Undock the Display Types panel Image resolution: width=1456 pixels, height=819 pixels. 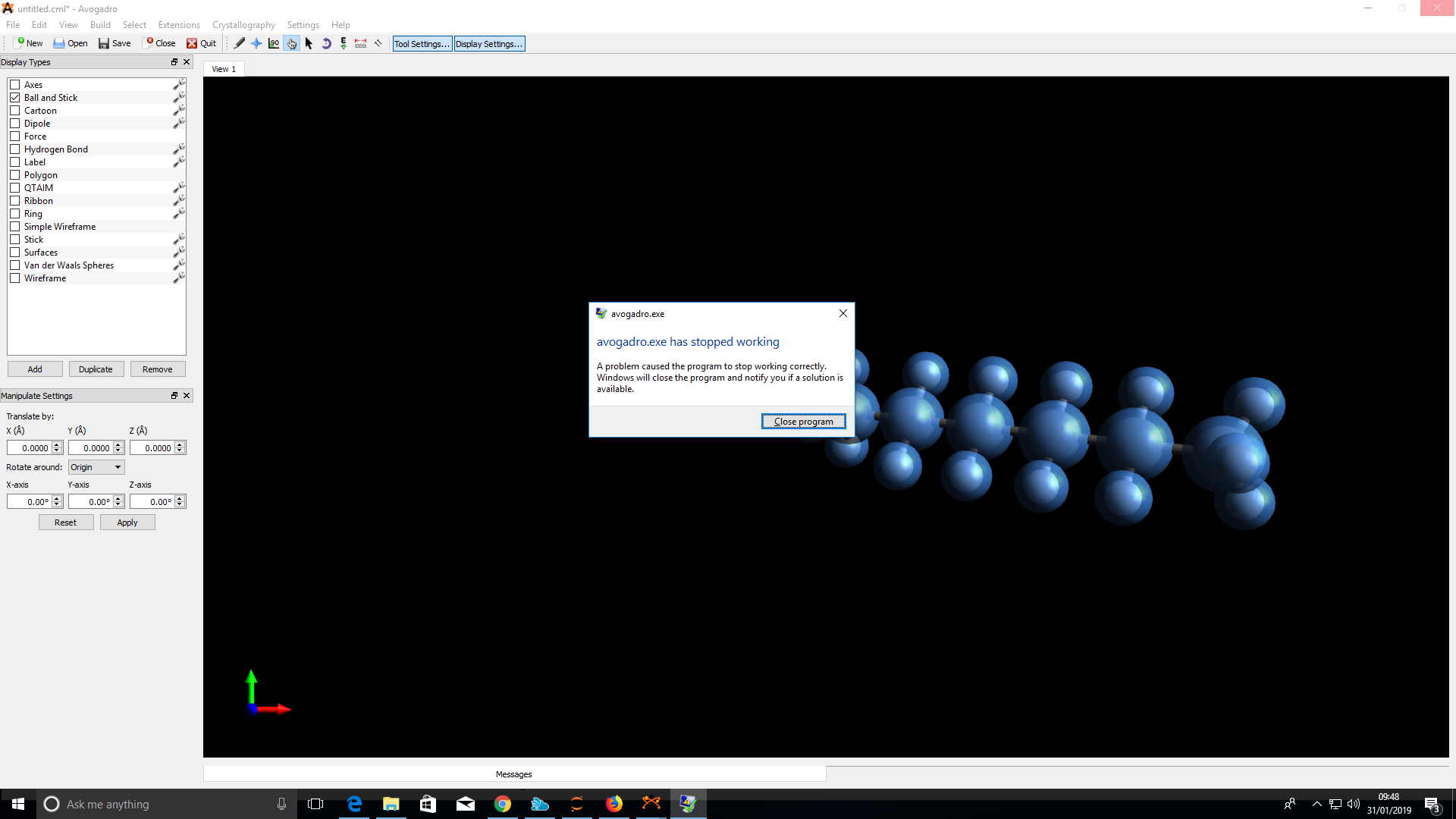coord(174,62)
